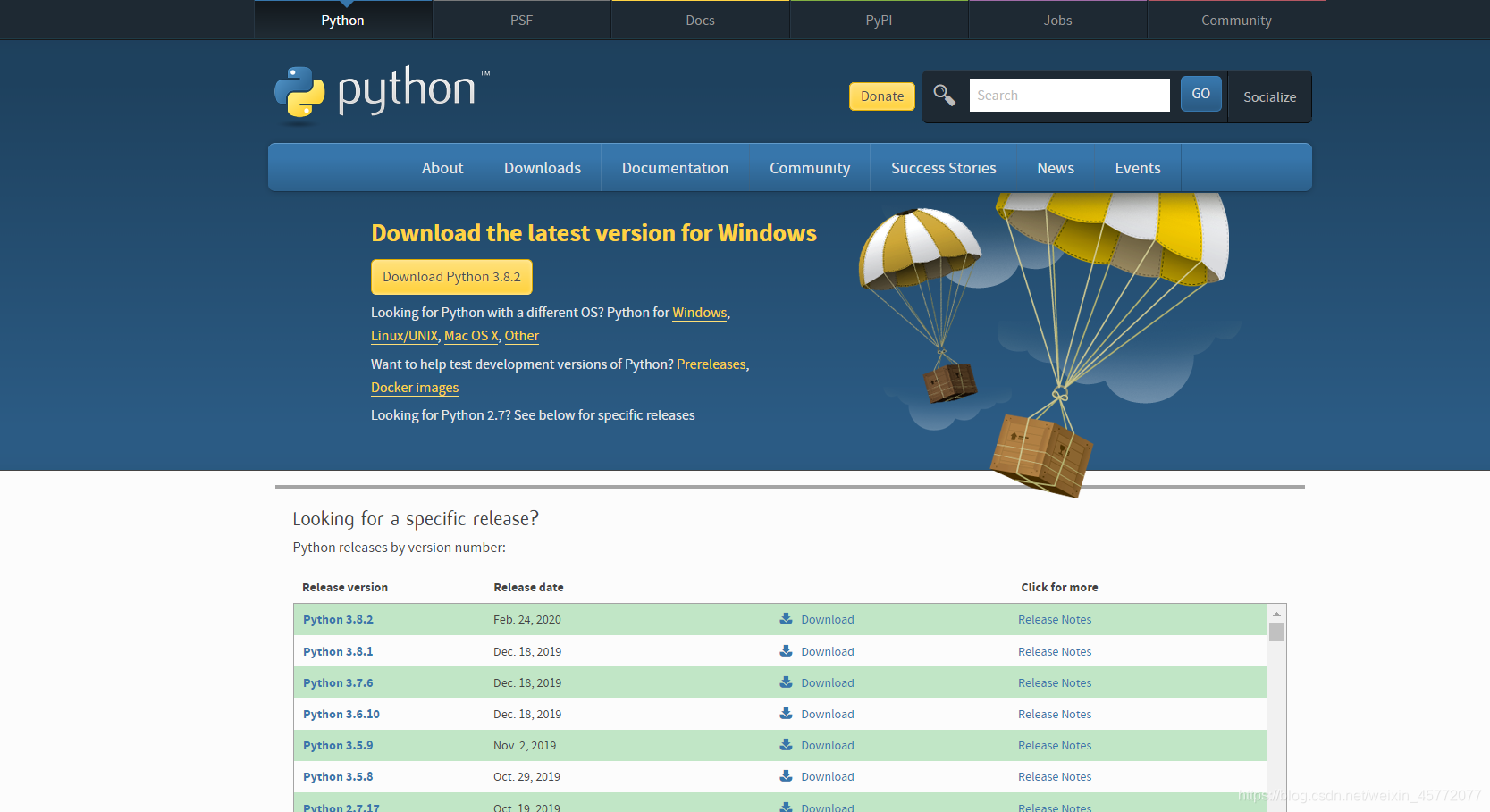Open the Python 3.8.2 release version link
The width and height of the screenshot is (1490, 812).
click(338, 619)
